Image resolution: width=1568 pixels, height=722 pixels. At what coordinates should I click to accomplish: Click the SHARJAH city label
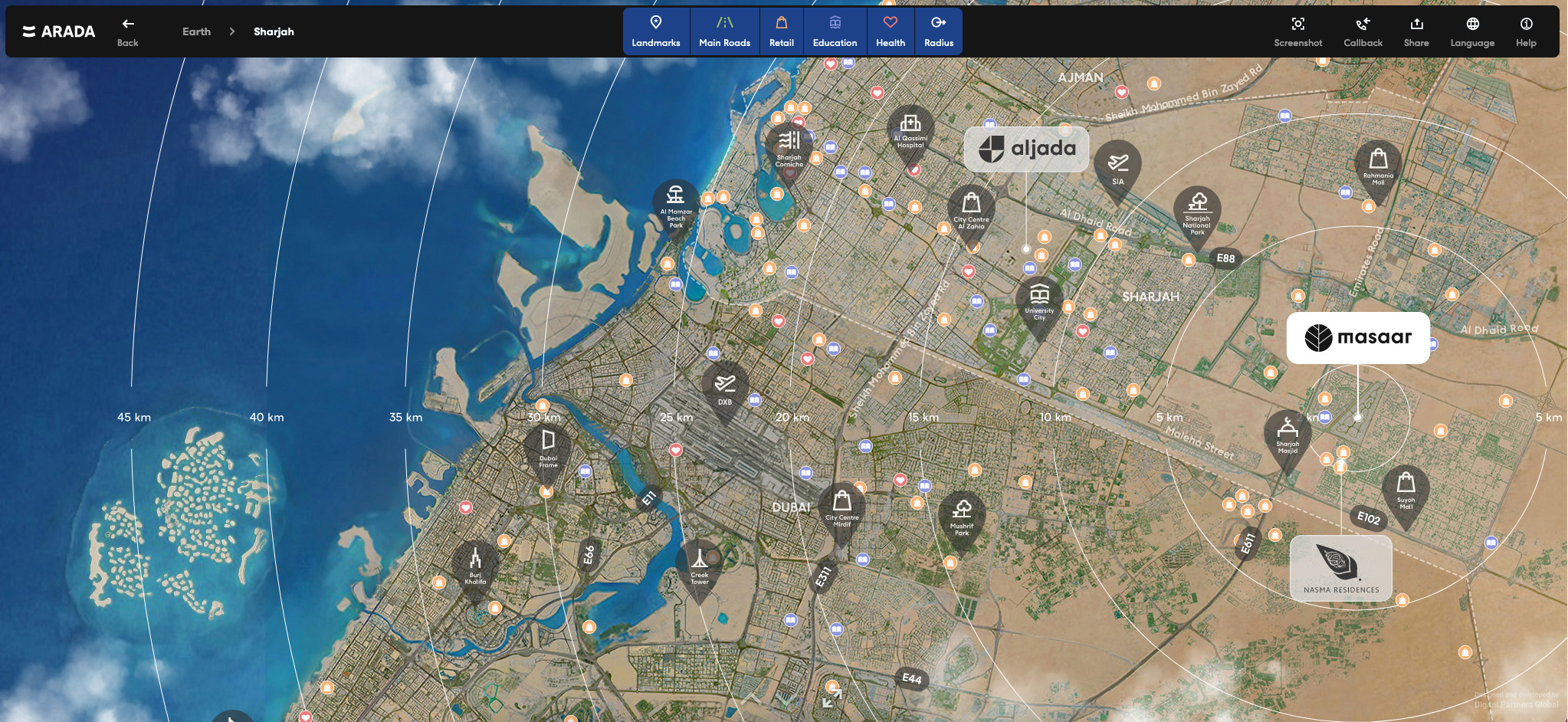tap(1150, 297)
